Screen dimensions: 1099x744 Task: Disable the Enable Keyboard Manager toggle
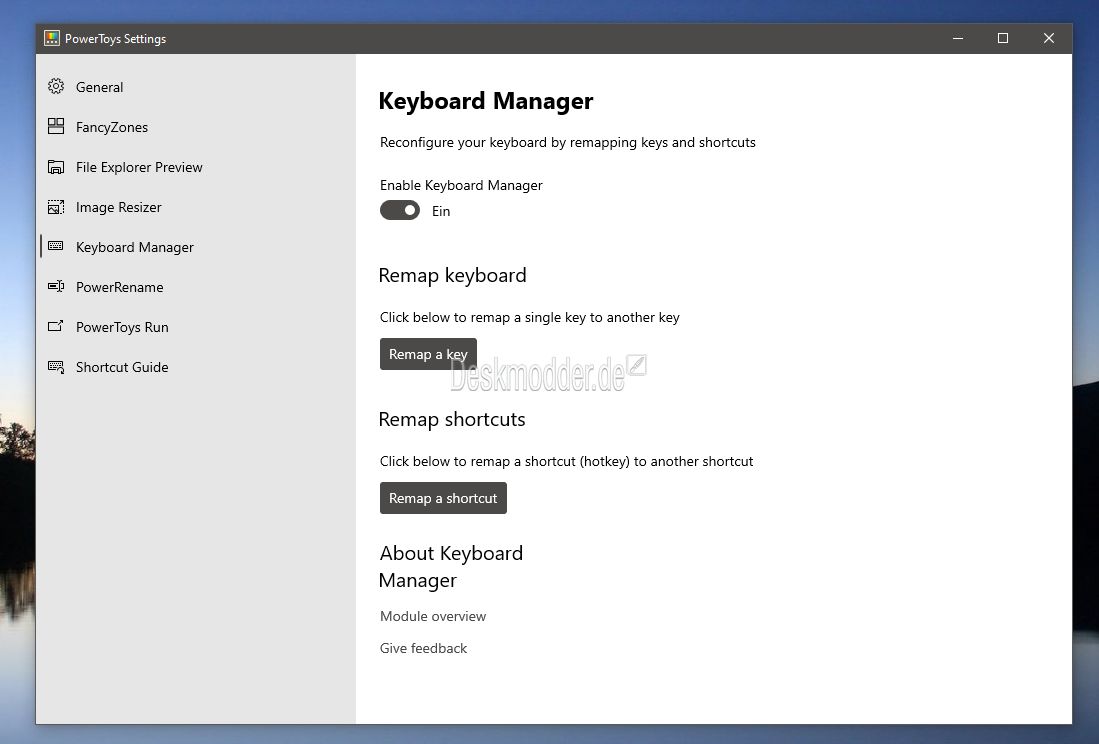400,210
